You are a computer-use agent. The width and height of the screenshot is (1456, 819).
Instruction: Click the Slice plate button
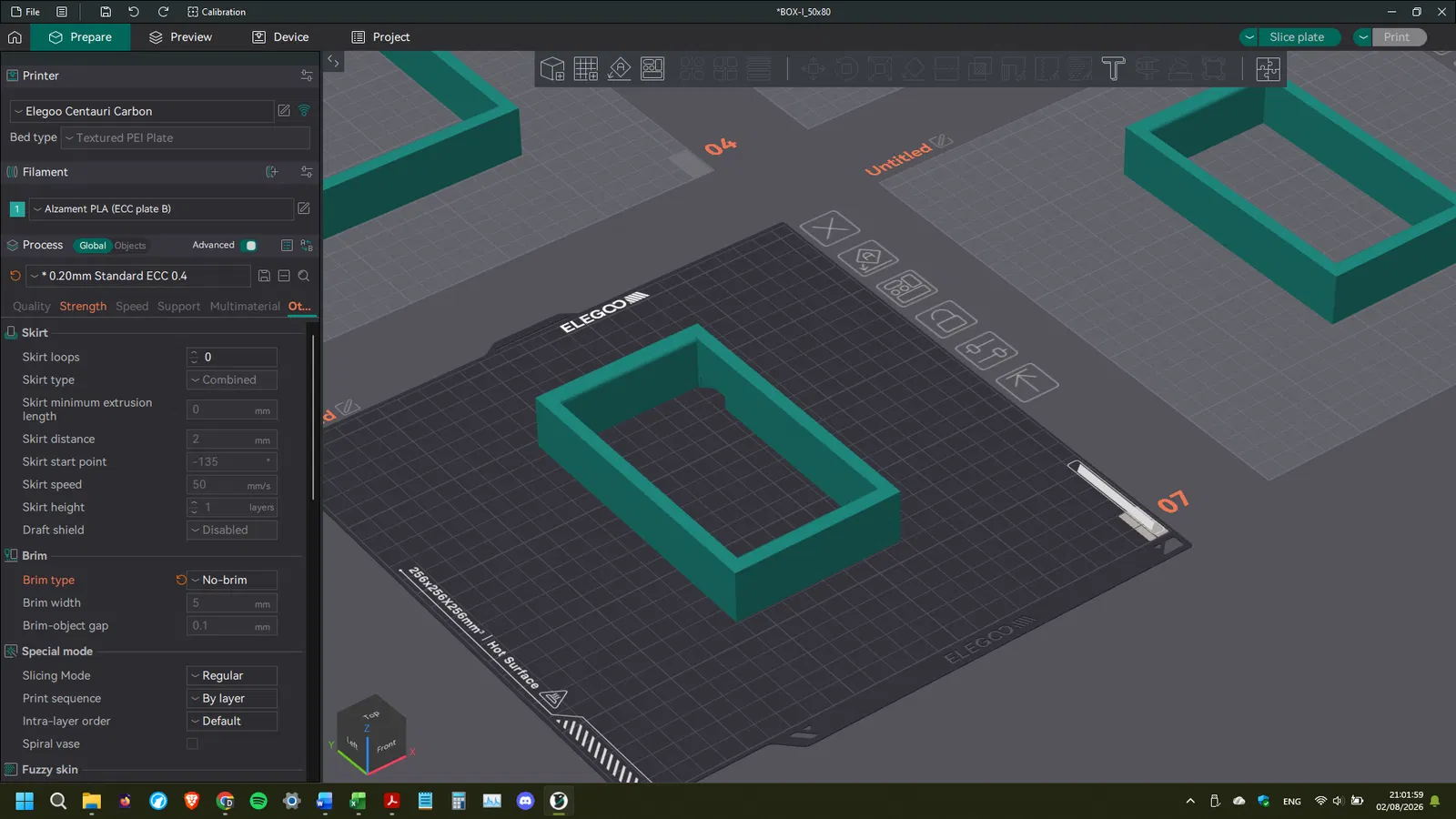(1297, 37)
